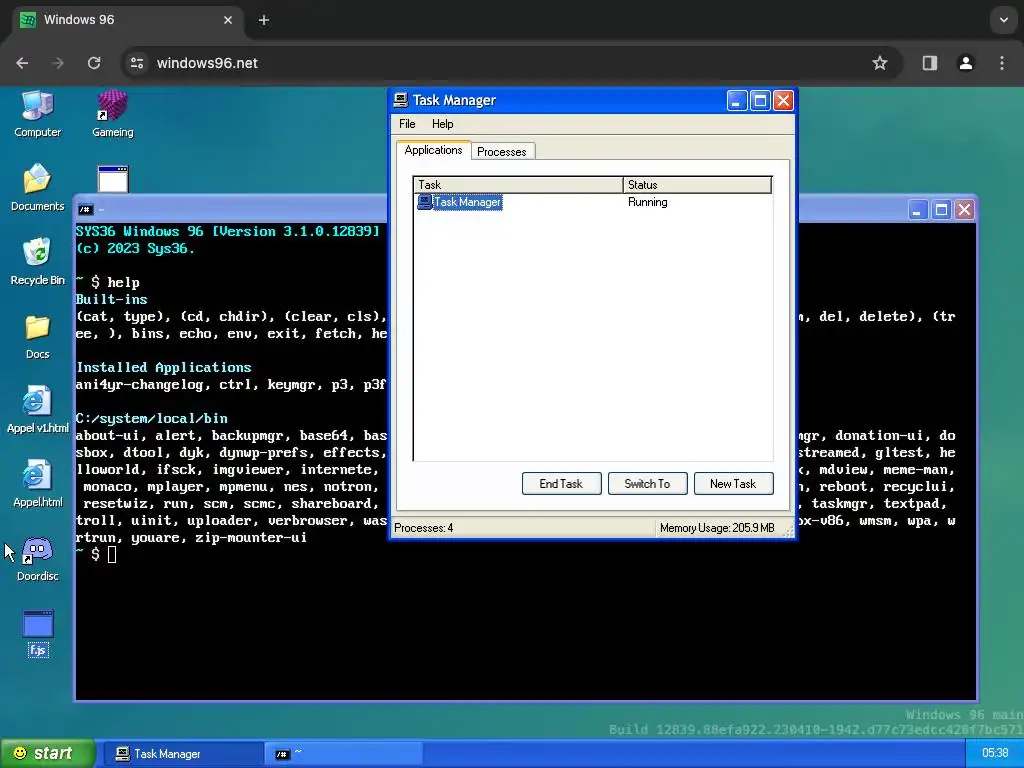The height and width of the screenshot is (768, 1024).
Task: Open the Chrome three-dot menu
Action: (x=1002, y=63)
